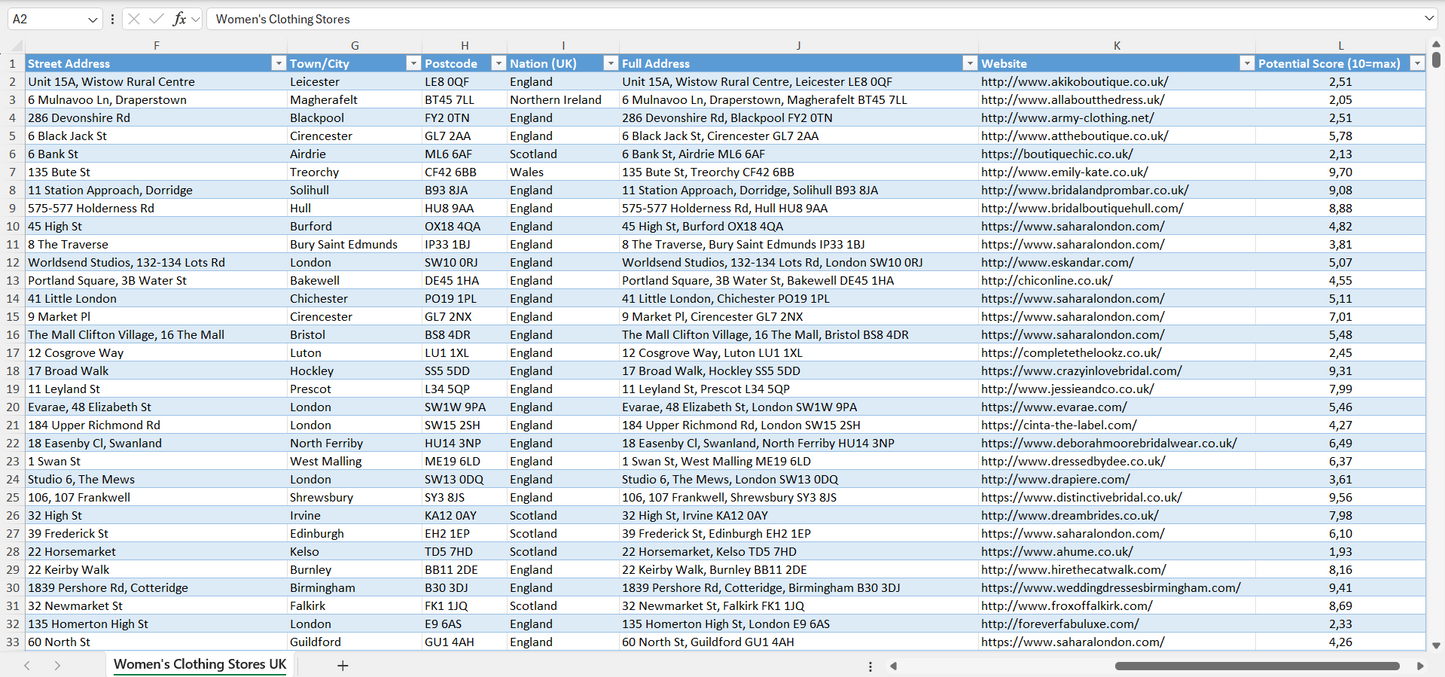Click the website http://chiconline.co.uk/
This screenshot has width=1445, height=677.
click(1046, 280)
